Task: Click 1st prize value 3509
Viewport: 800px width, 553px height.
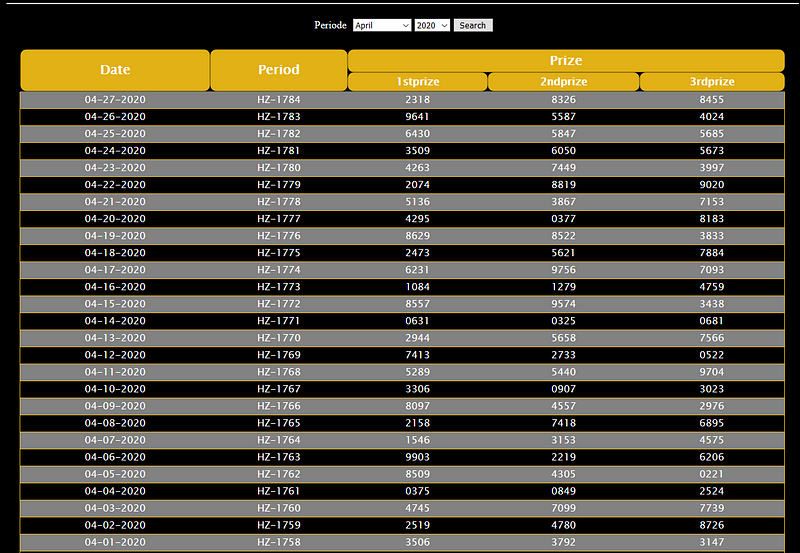Action: click(417, 150)
